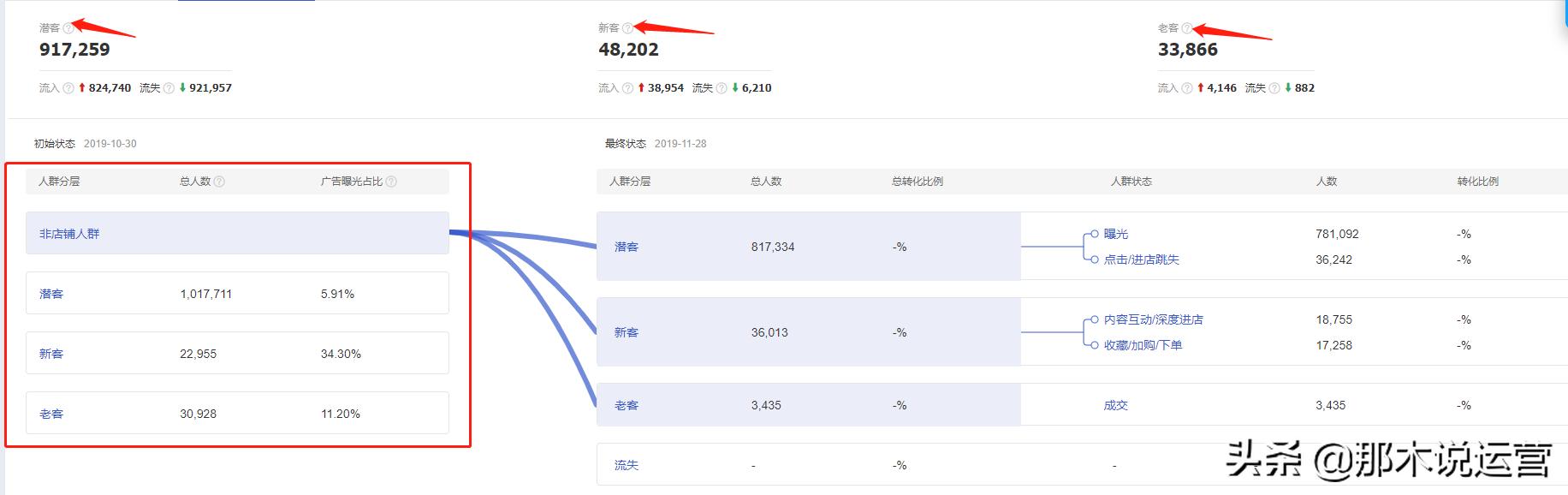The image size is (1568, 495).
Task: Click help icon beside 流入 under 917,259
Action: [x=68, y=88]
